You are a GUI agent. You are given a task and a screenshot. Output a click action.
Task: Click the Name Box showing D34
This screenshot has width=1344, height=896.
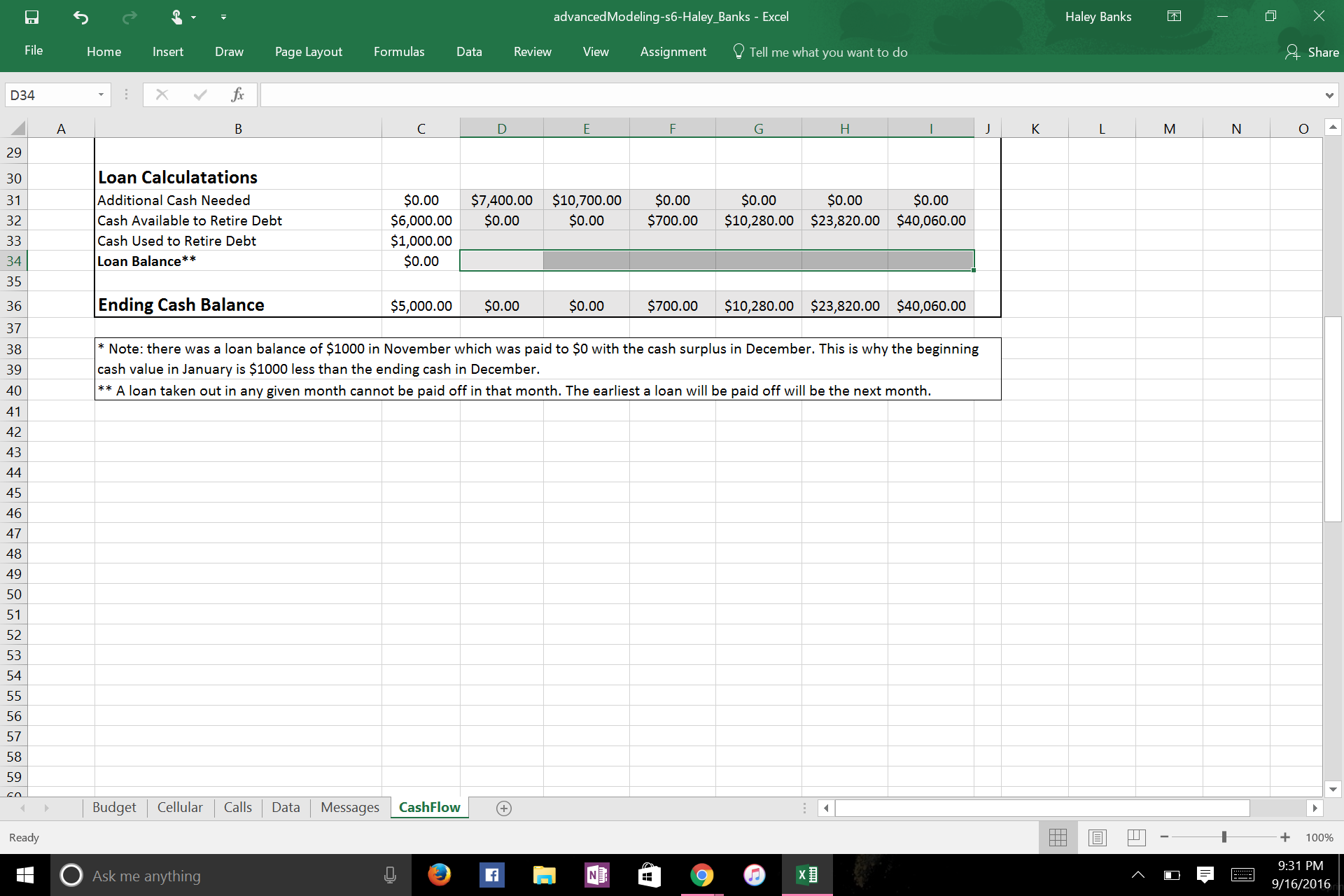[x=49, y=94]
